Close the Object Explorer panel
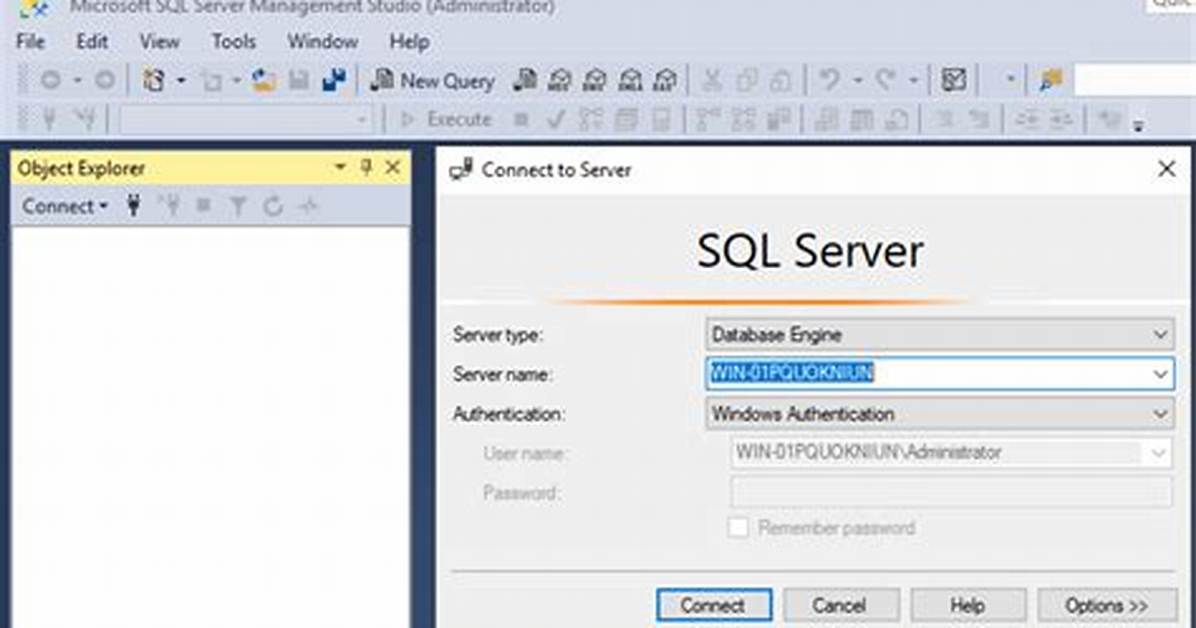Screen dimensions: 1196x628 tap(393, 166)
